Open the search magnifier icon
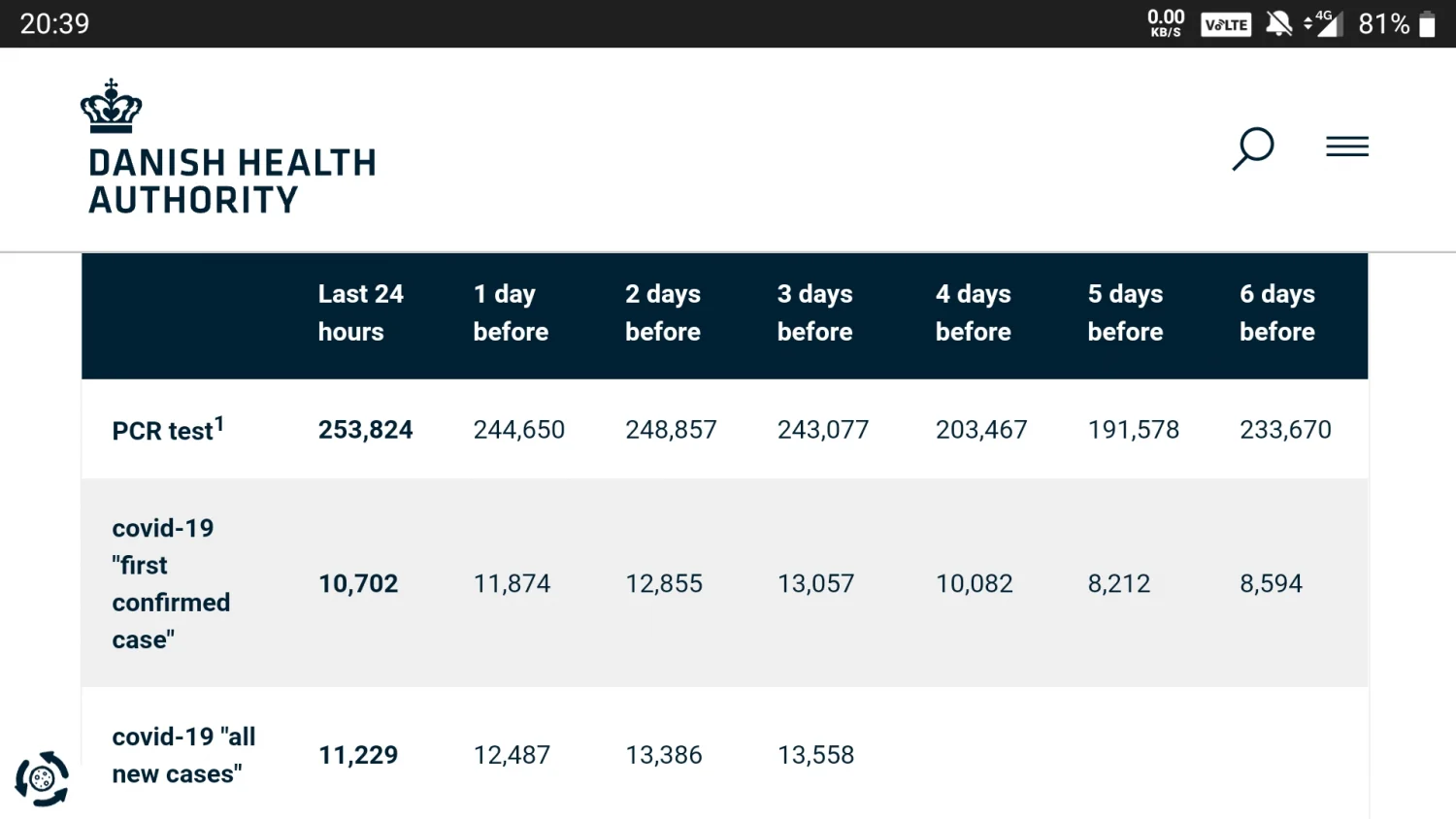Image resolution: width=1456 pixels, height=819 pixels. point(1252,148)
